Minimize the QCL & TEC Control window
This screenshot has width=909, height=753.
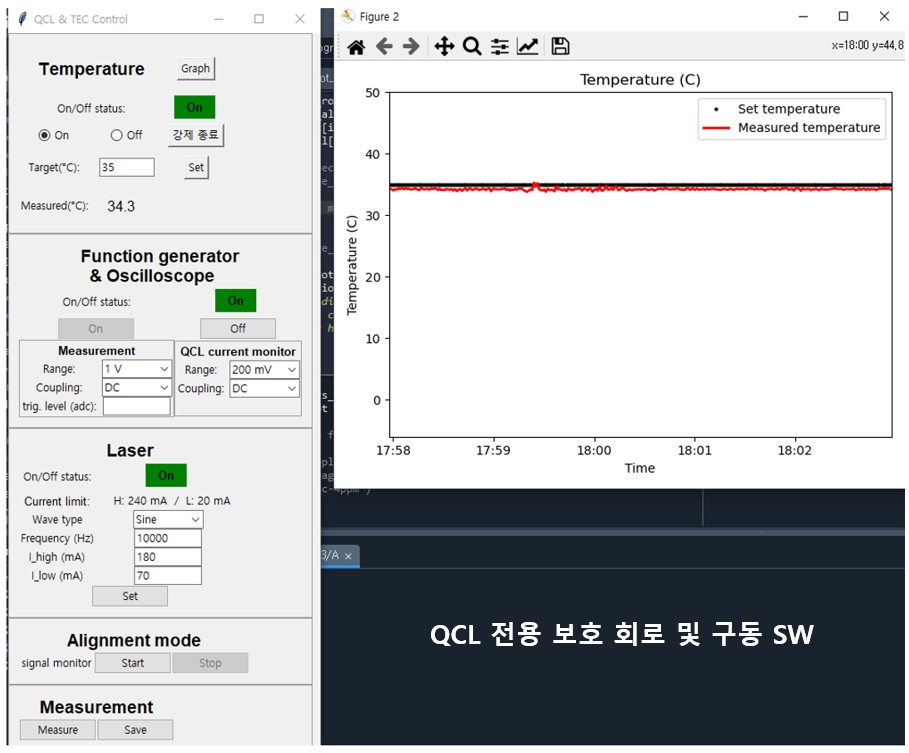click(x=219, y=19)
